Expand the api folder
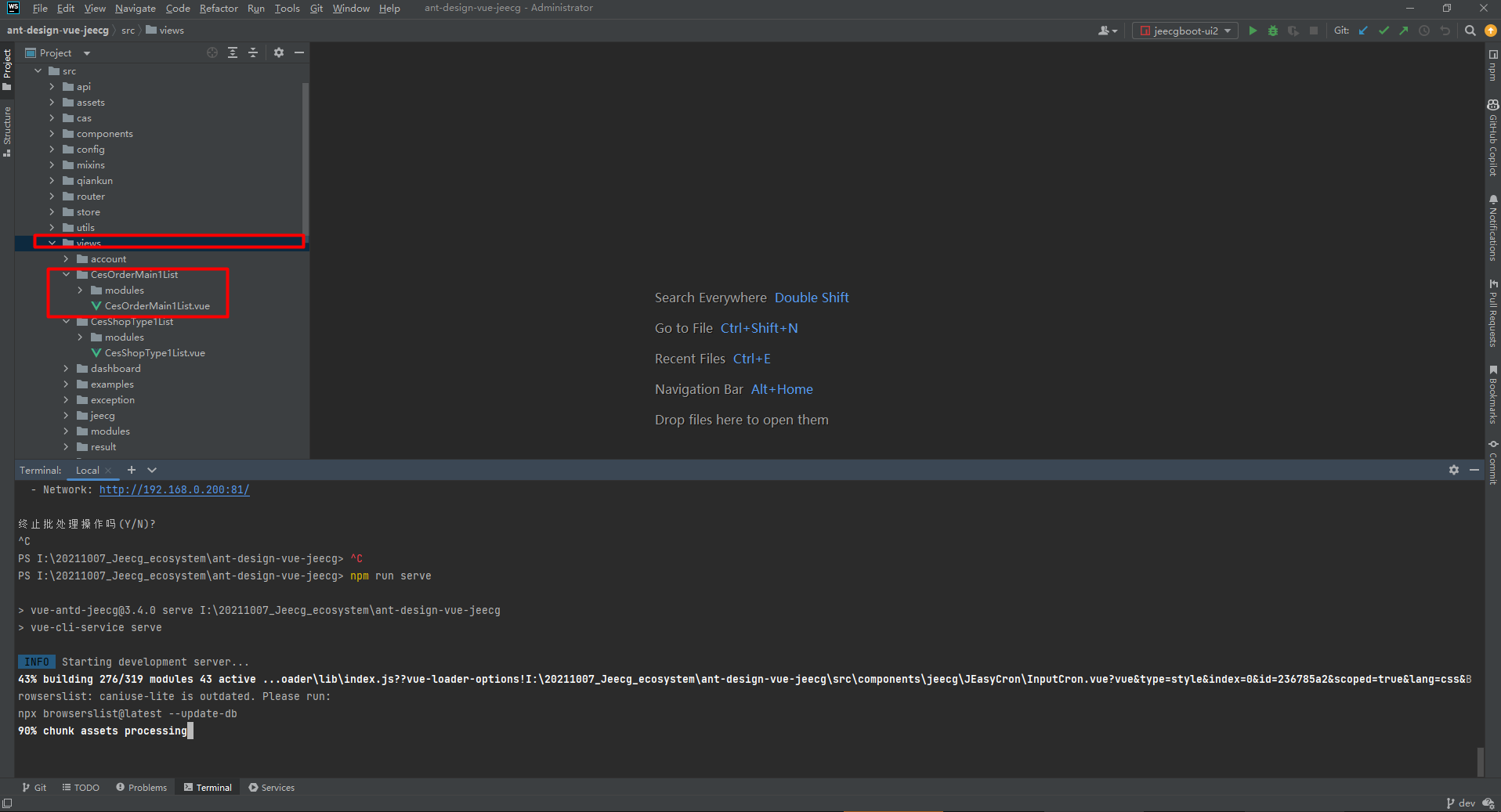Image resolution: width=1501 pixels, height=812 pixels. 52,87
